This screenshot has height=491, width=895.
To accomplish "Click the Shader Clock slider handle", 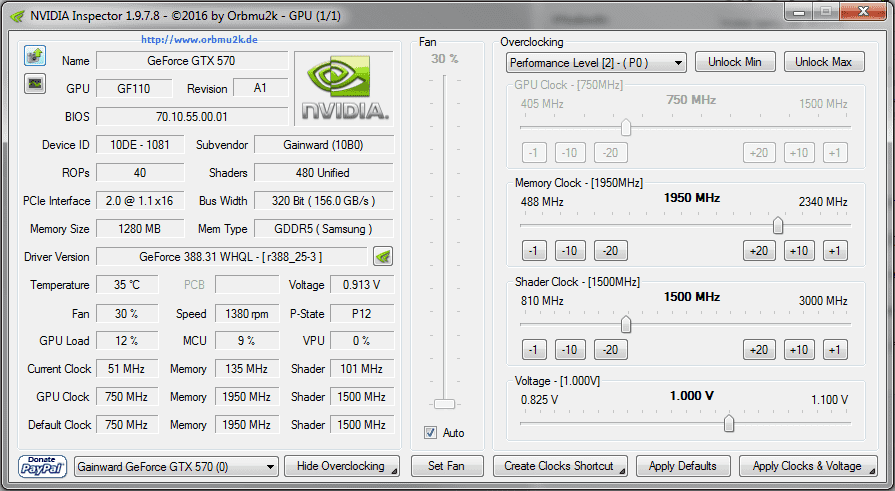I will 626,324.
